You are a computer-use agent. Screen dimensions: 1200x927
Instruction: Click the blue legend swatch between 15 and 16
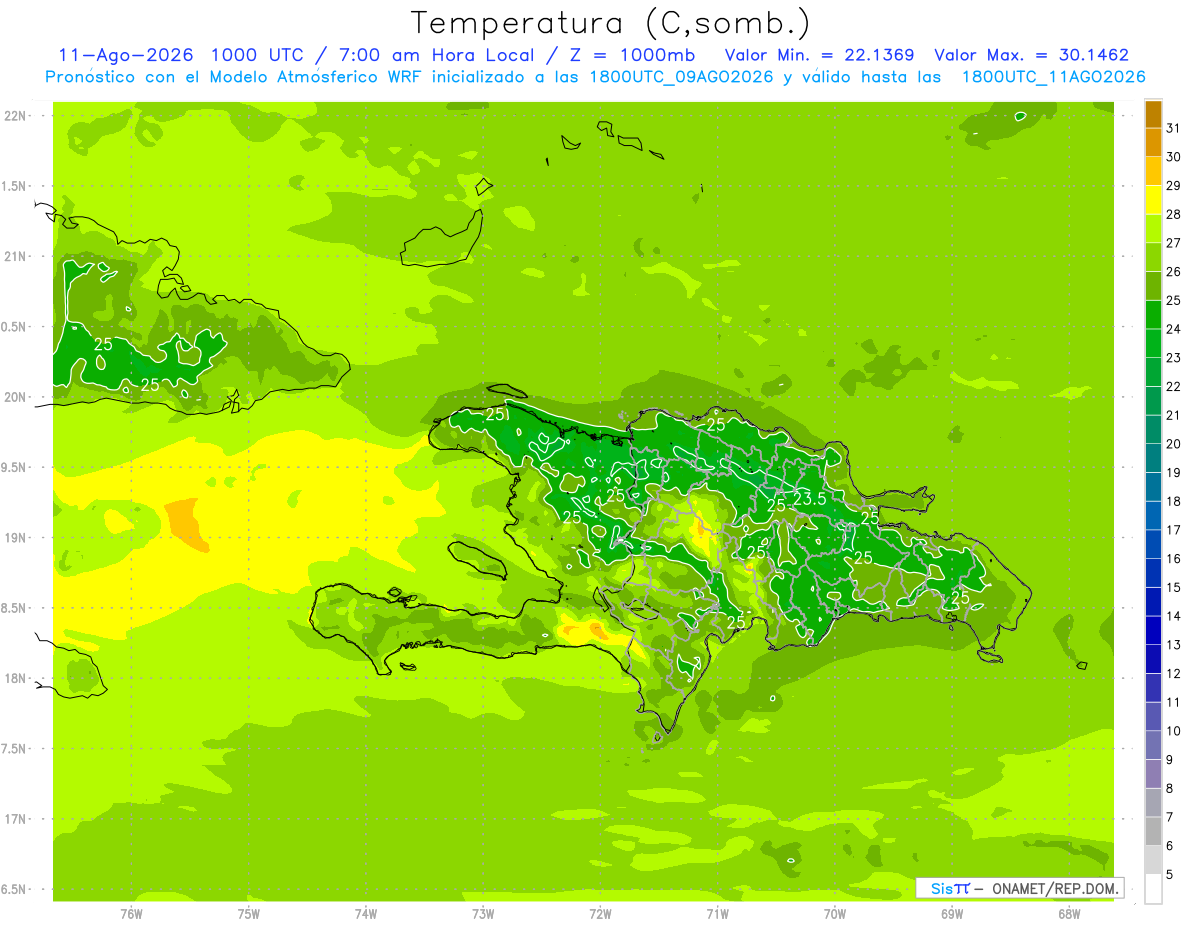(x=1153, y=573)
